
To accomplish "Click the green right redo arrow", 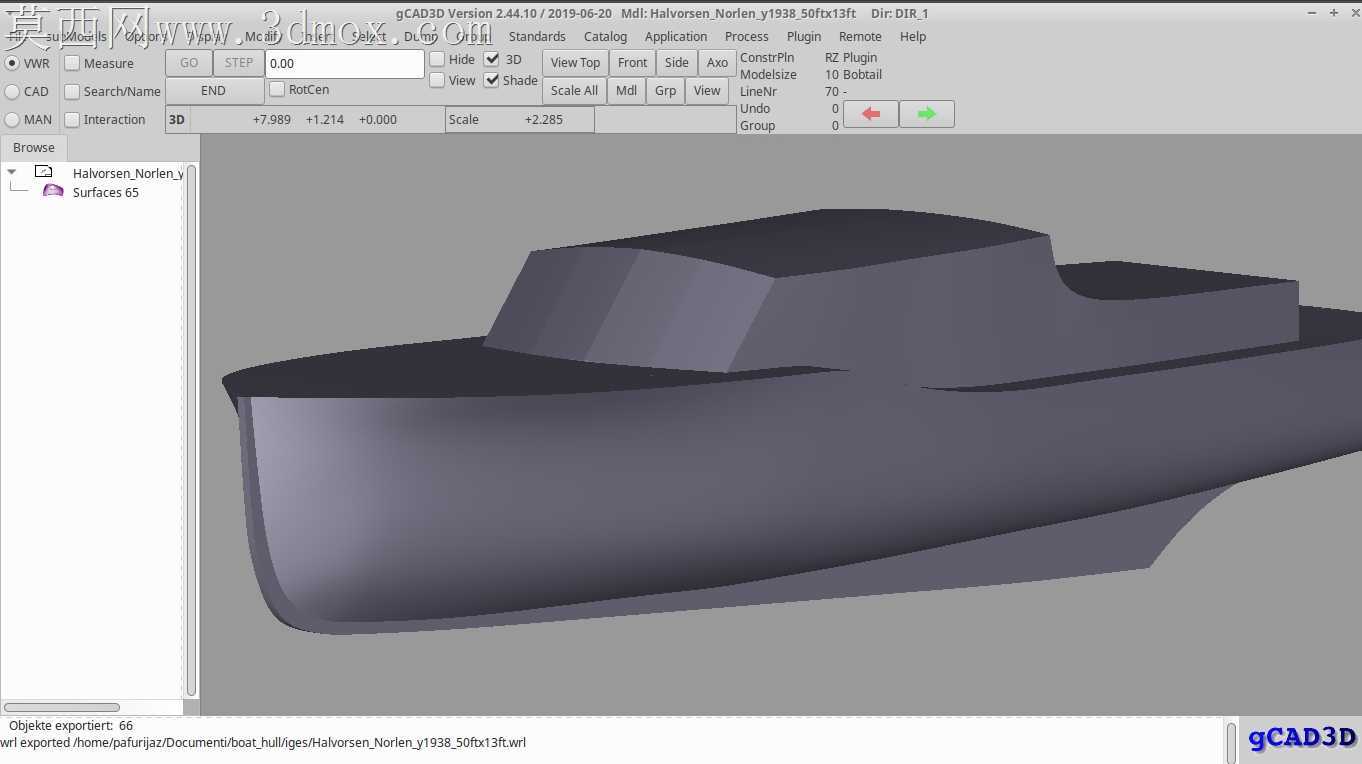I will (x=926, y=114).
